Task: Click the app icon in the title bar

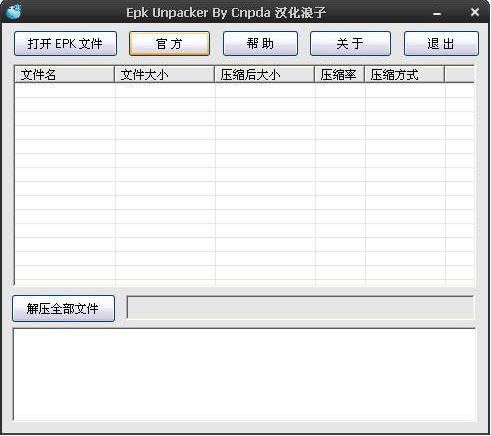Action: (14, 11)
